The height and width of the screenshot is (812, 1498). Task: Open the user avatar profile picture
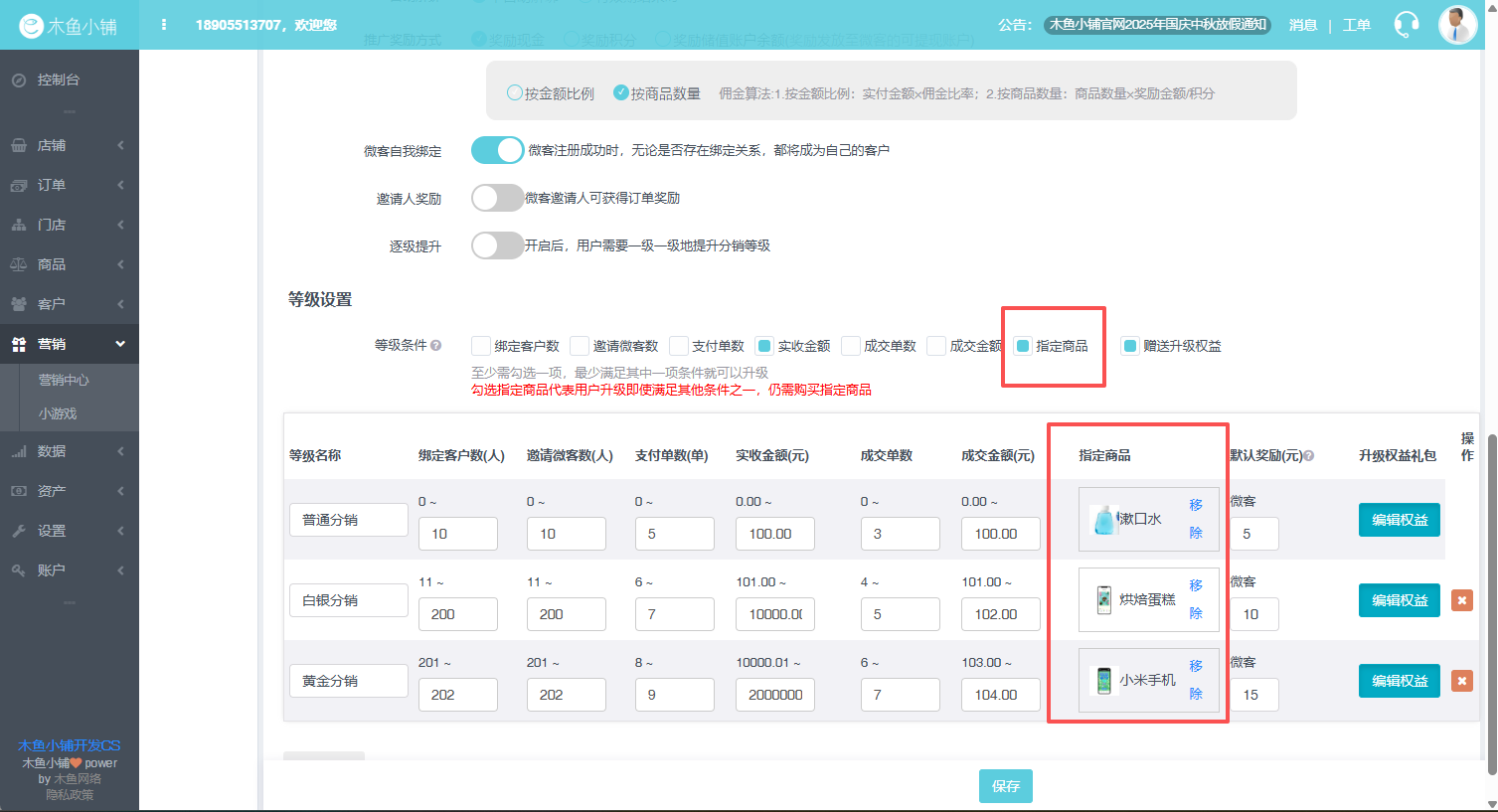1457,25
